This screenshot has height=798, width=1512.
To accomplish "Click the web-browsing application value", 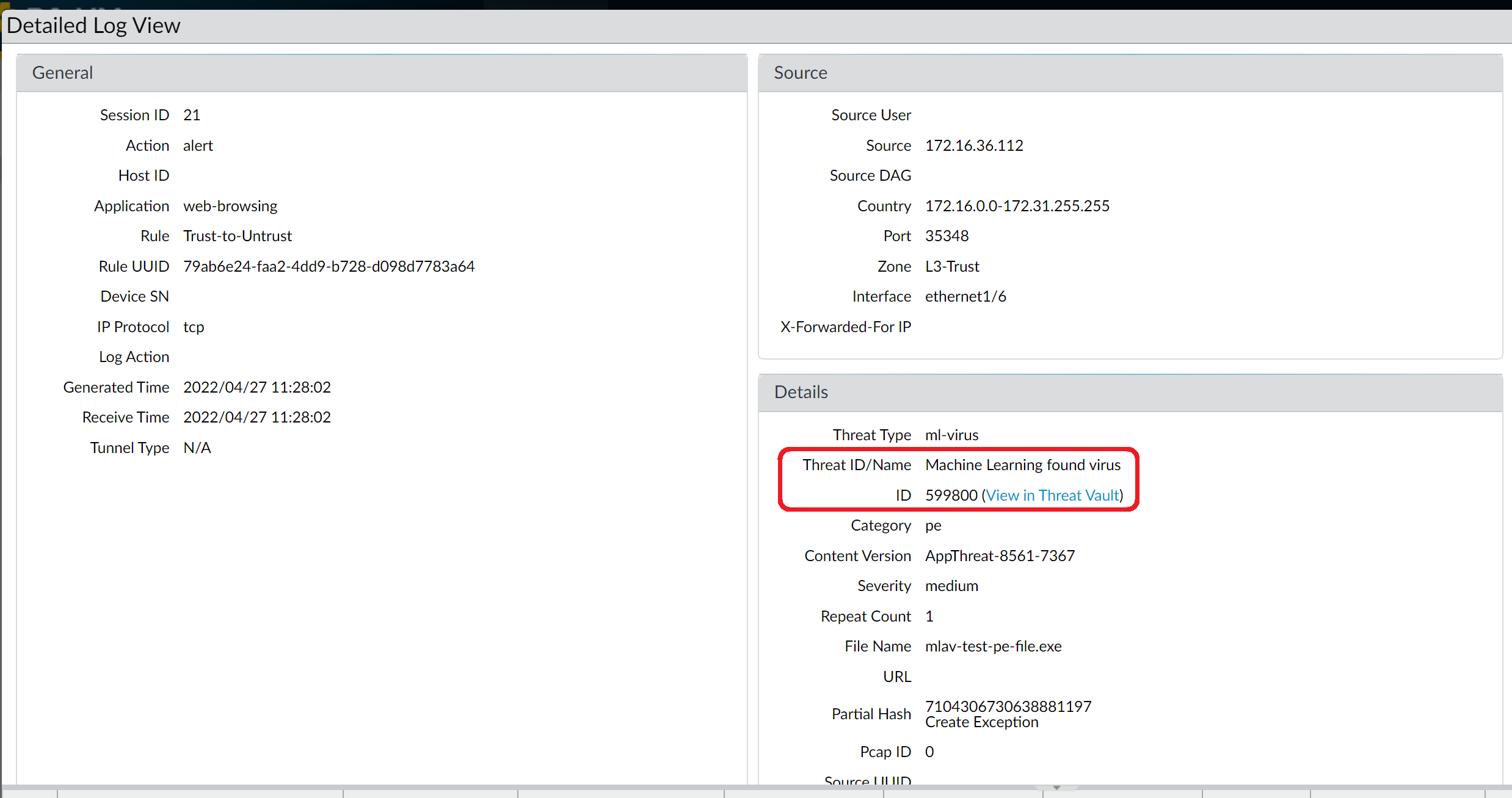I will pos(230,206).
